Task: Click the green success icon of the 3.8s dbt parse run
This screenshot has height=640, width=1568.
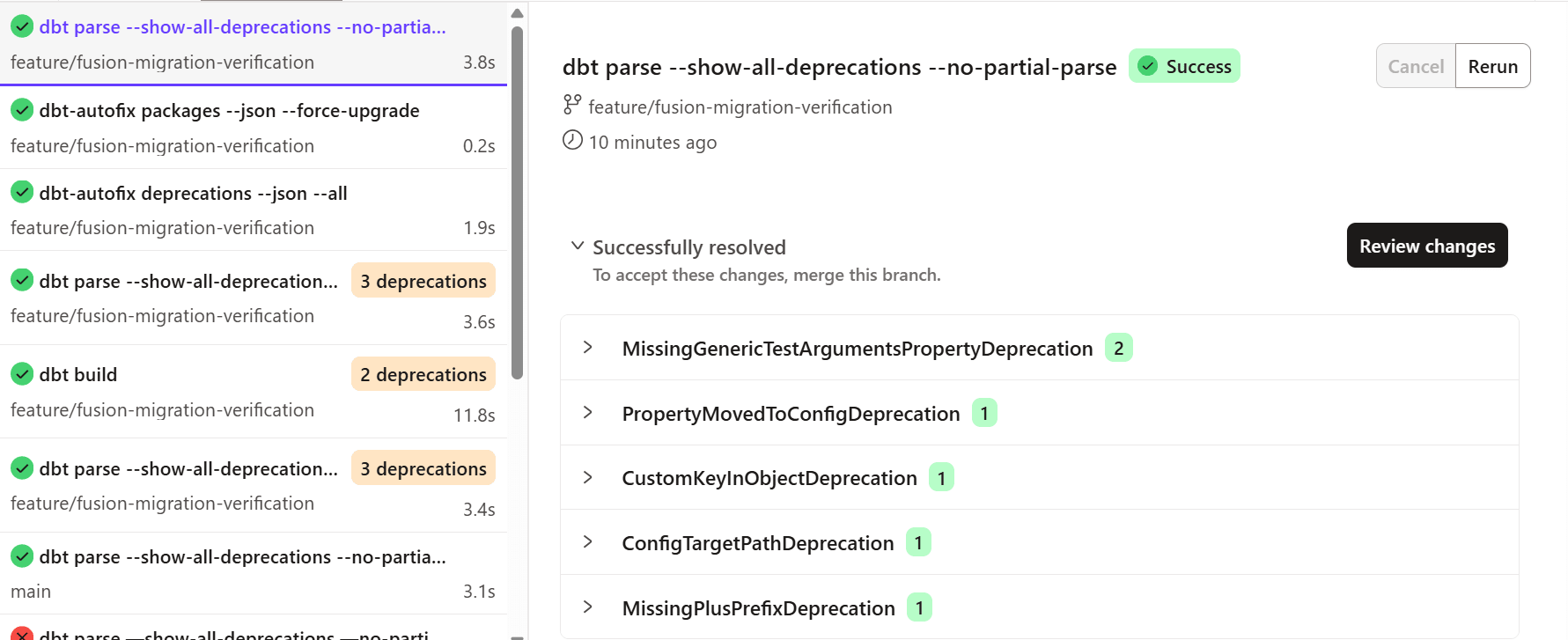Action: pyautogui.click(x=22, y=26)
